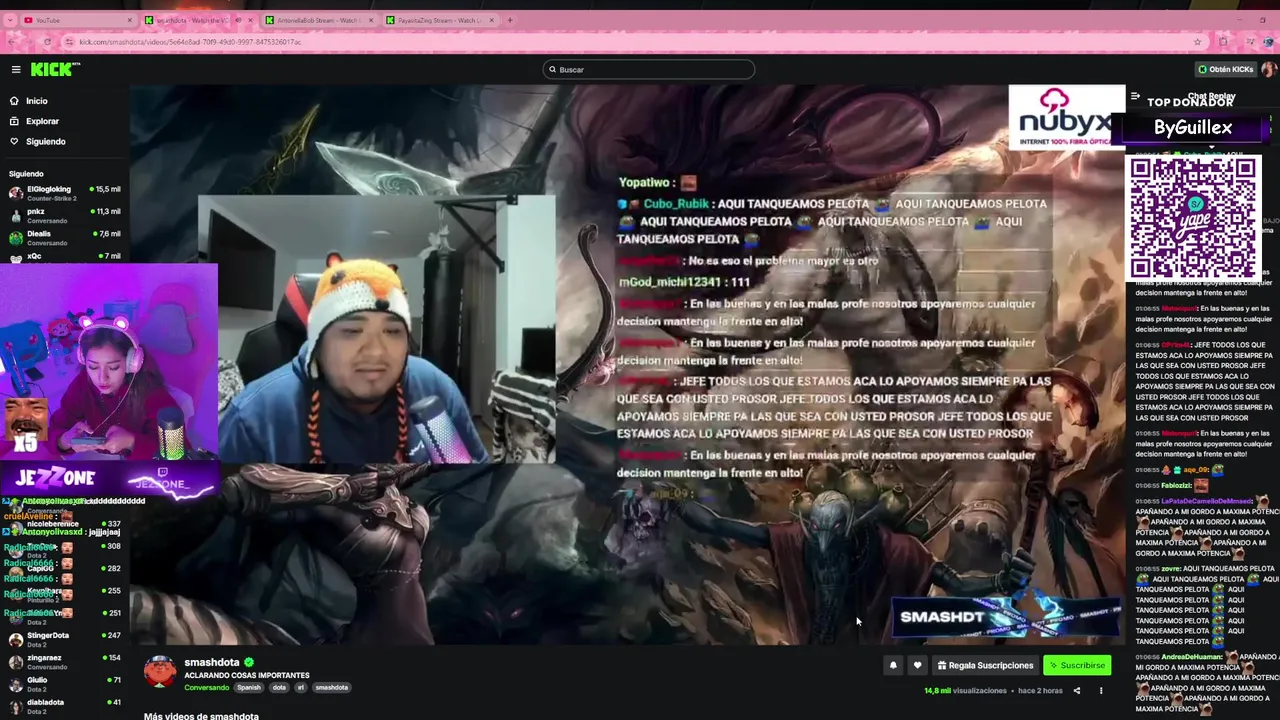This screenshot has height=720, width=1280.
Task: Open the hamburger sidebar menu
Action: coord(16,69)
